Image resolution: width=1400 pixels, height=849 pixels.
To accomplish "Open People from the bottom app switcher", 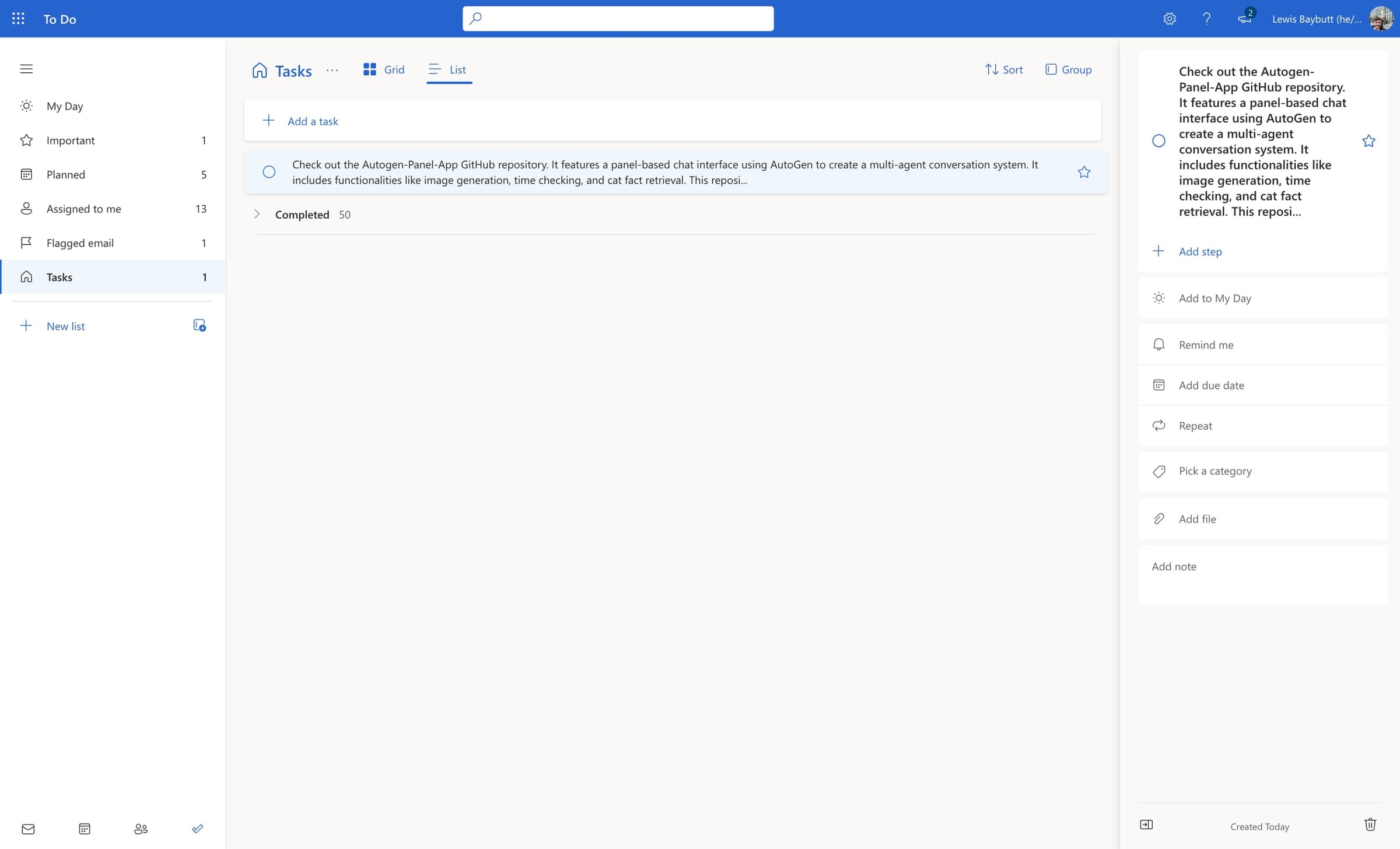I will [141, 828].
